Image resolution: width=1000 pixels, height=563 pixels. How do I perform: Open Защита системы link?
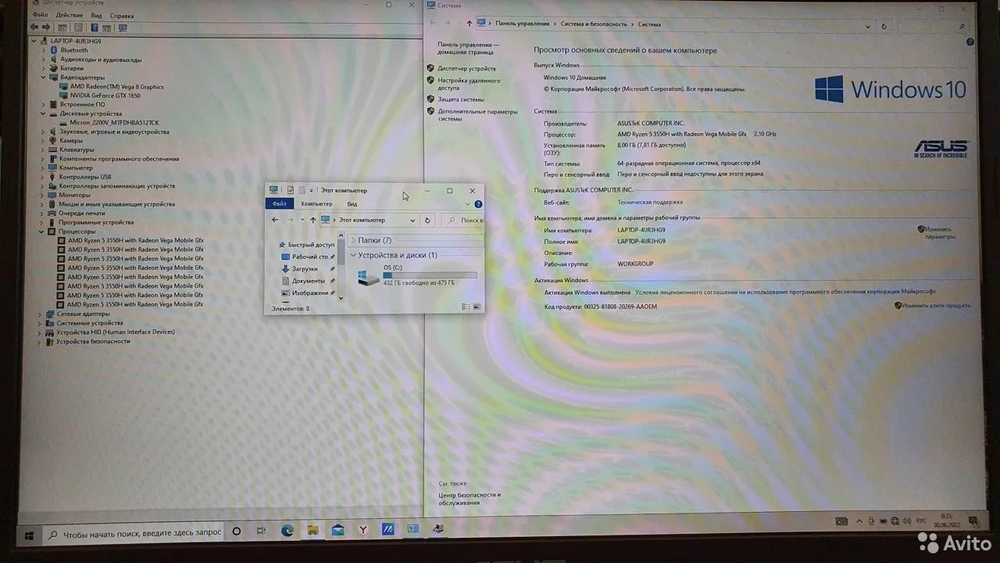[460, 99]
